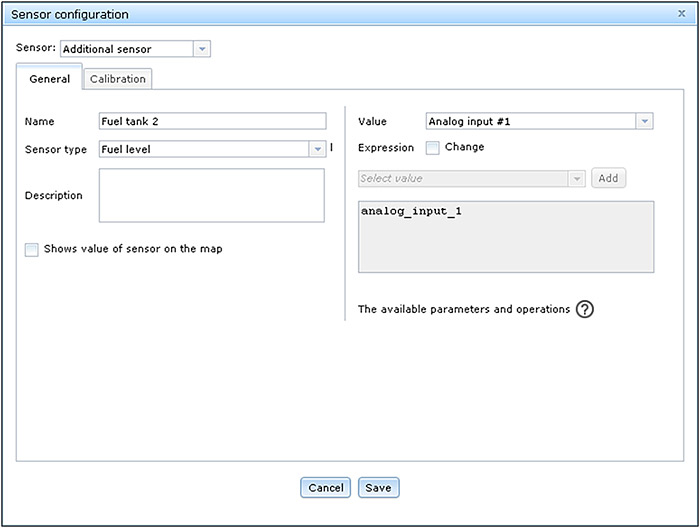Select the General tab
The height and width of the screenshot is (528, 700).
50,77
